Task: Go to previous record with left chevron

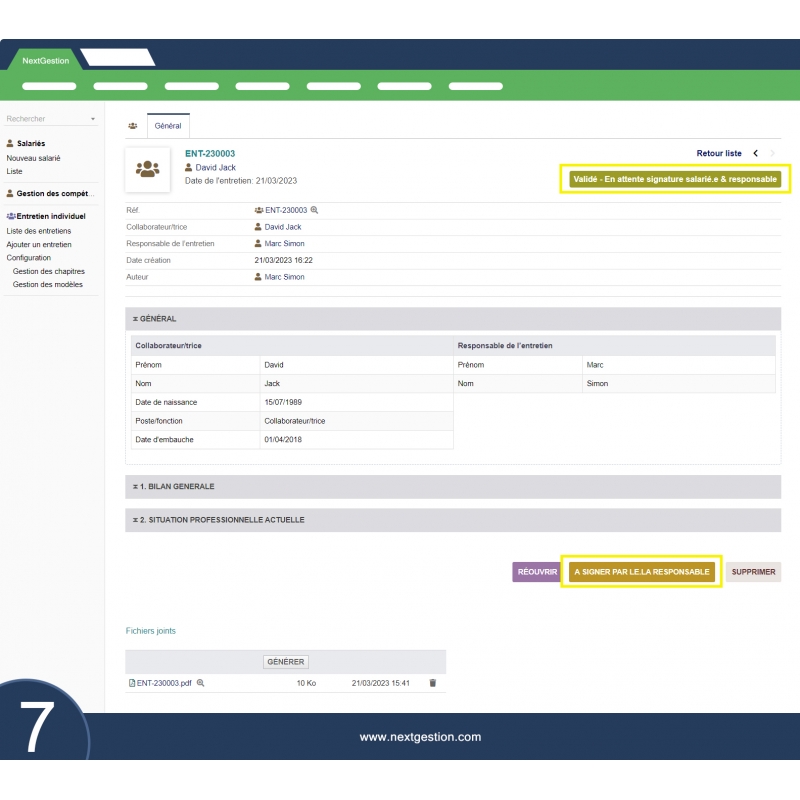Action: click(x=755, y=153)
